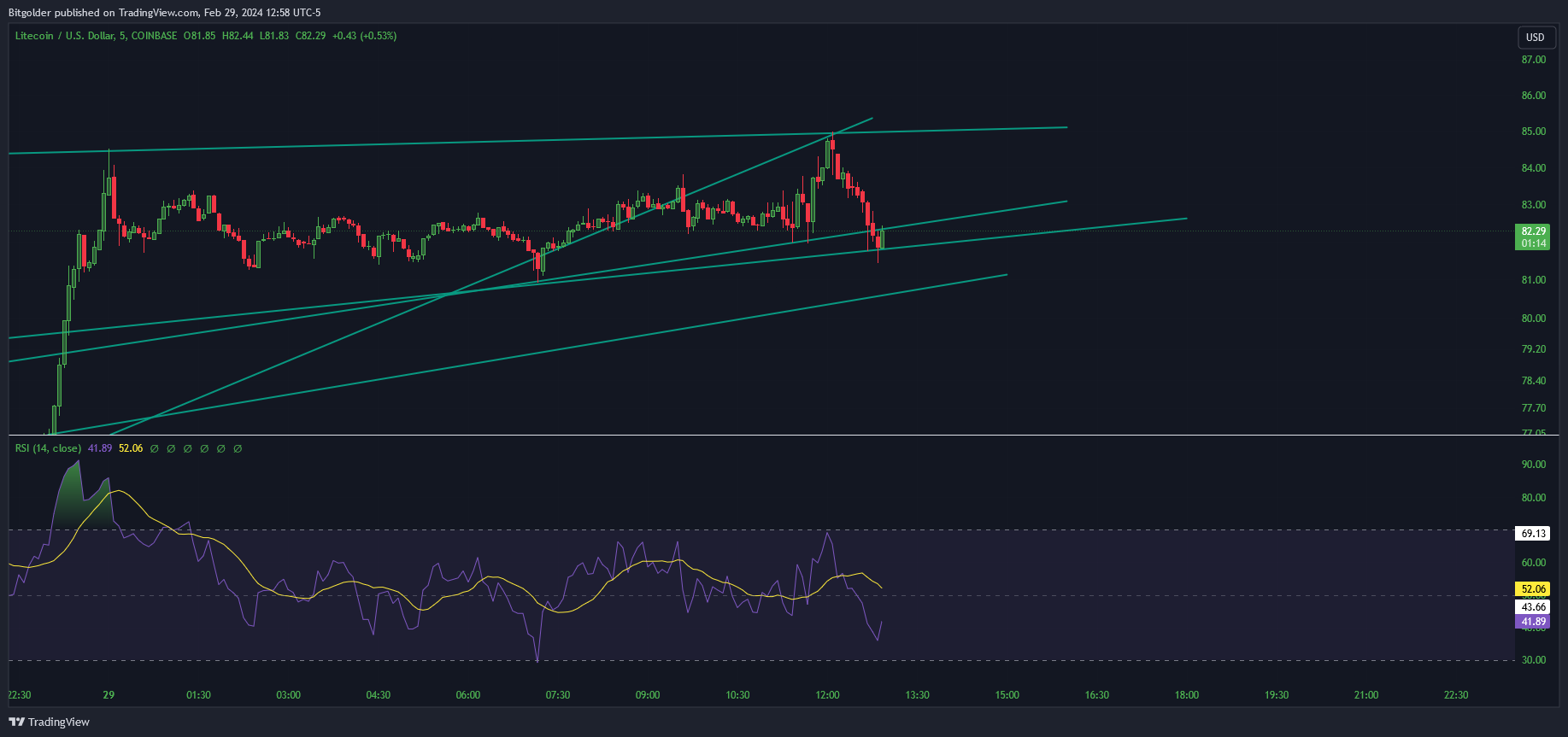This screenshot has height=737, width=1568.
Task: Click the 03:00 time axis label
Action: (x=288, y=695)
